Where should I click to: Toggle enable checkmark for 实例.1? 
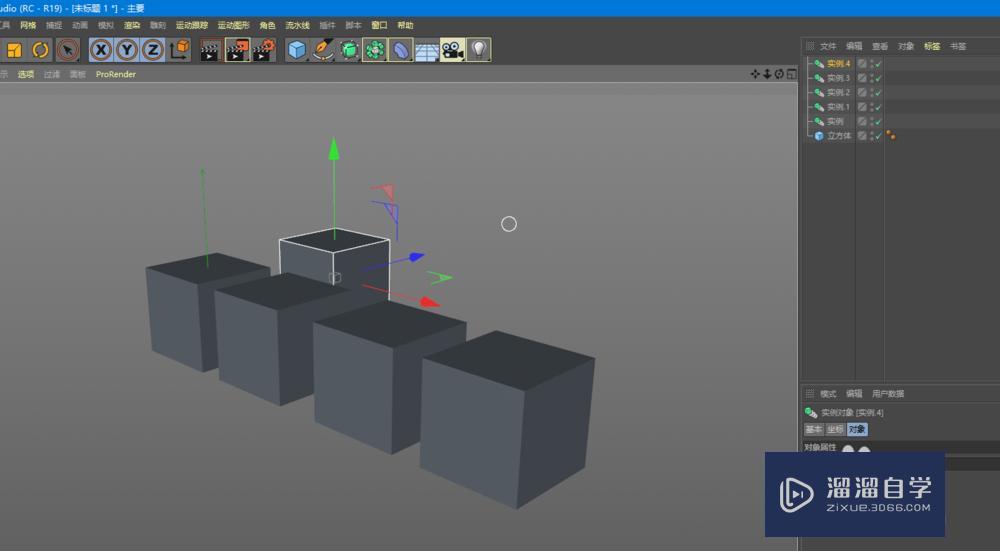(878, 107)
